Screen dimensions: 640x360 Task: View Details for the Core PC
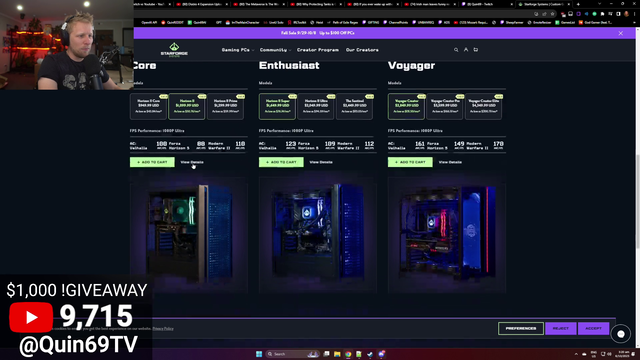pyautogui.click(x=192, y=162)
